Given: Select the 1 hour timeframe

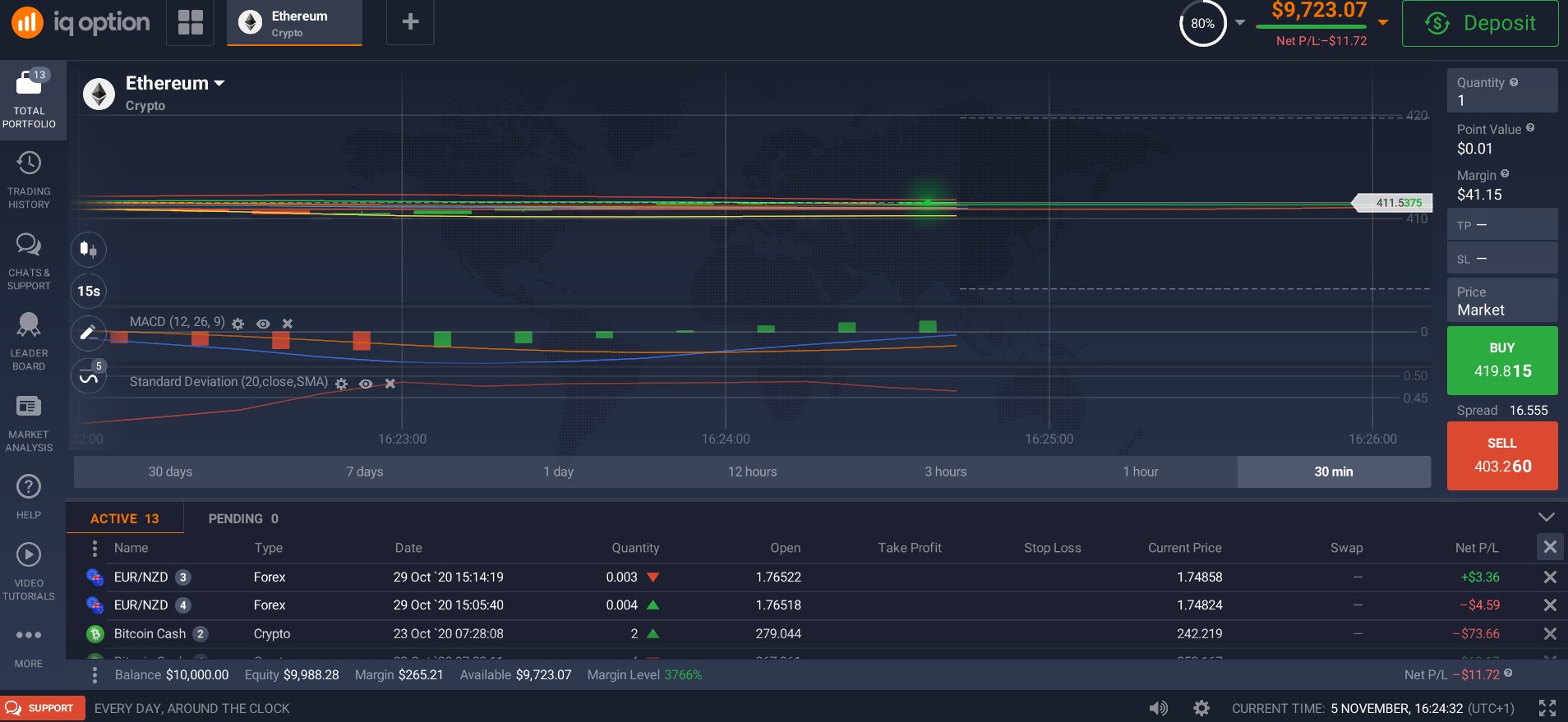Looking at the screenshot, I should click(1140, 471).
